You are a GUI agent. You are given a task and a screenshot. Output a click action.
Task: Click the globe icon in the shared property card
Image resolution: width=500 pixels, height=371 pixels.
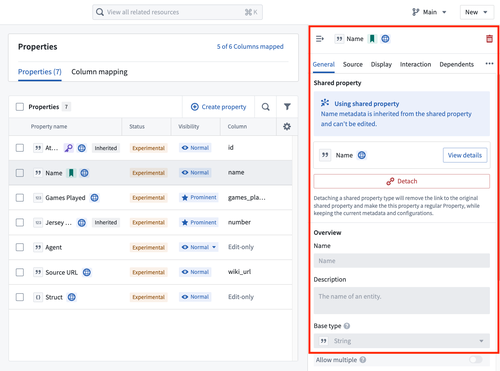tap(362, 155)
